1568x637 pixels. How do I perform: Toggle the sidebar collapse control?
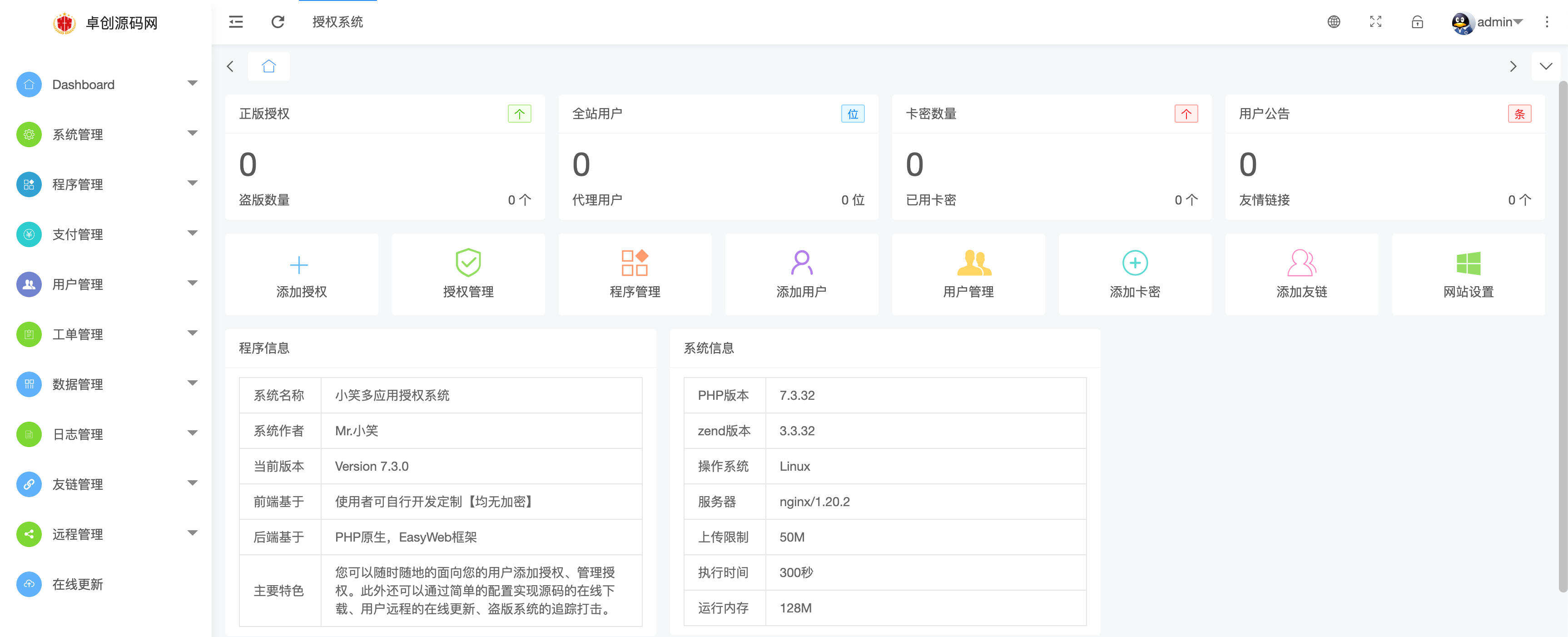236,22
